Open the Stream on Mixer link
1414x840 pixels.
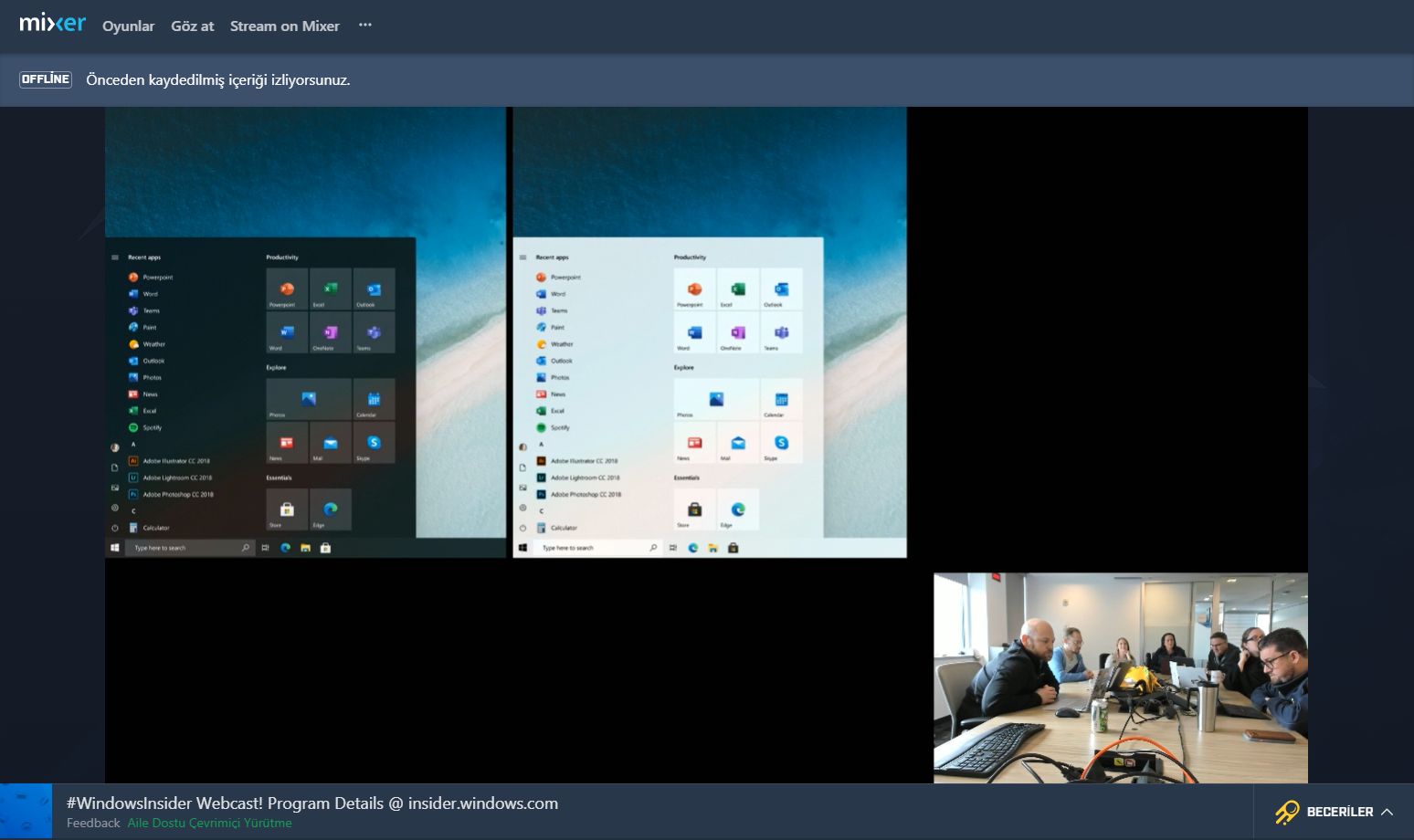point(284,26)
